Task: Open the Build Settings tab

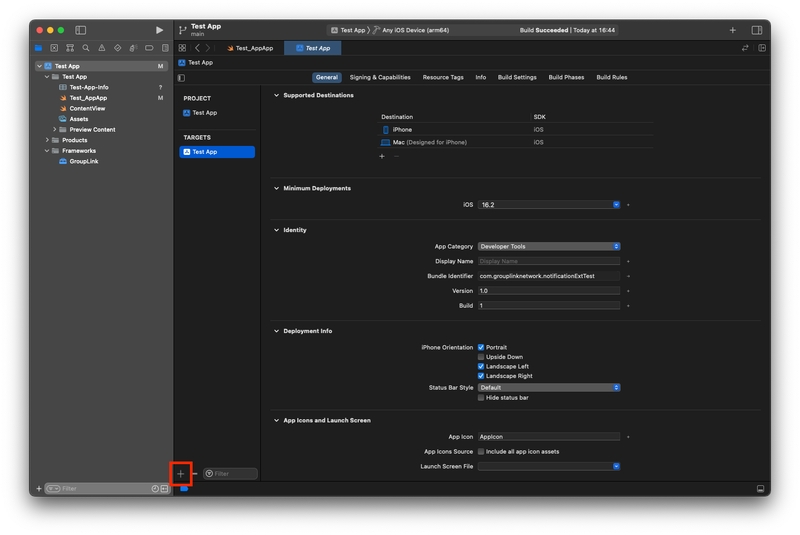Action: click(x=517, y=77)
